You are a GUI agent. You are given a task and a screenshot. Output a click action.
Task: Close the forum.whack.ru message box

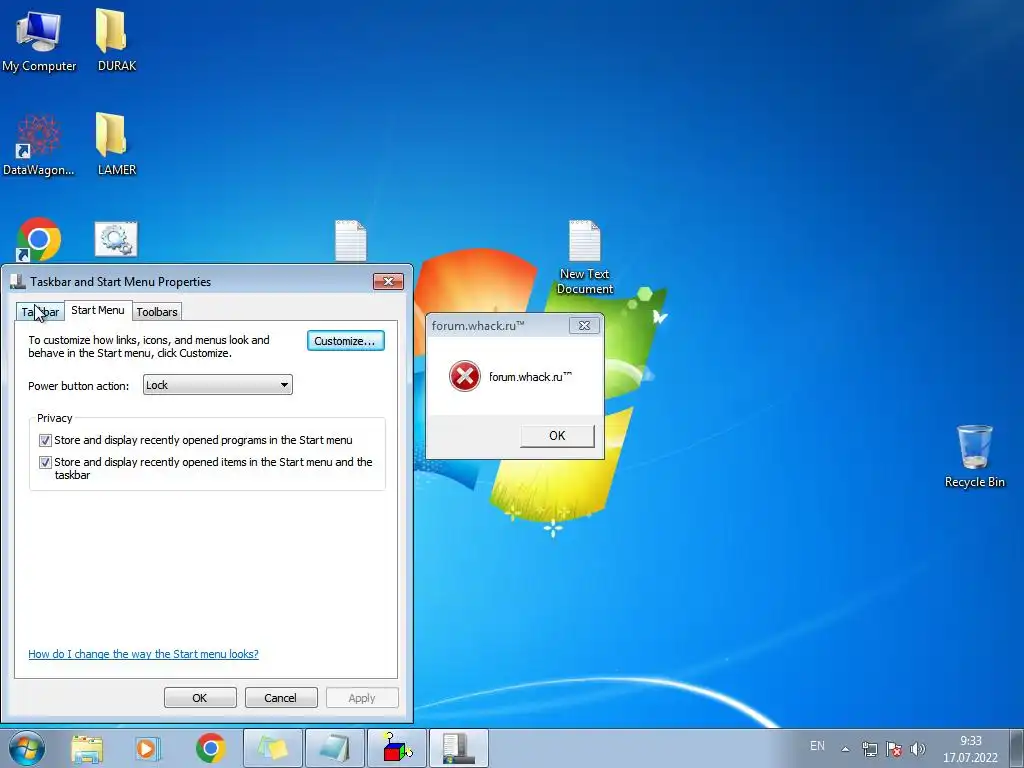(584, 325)
